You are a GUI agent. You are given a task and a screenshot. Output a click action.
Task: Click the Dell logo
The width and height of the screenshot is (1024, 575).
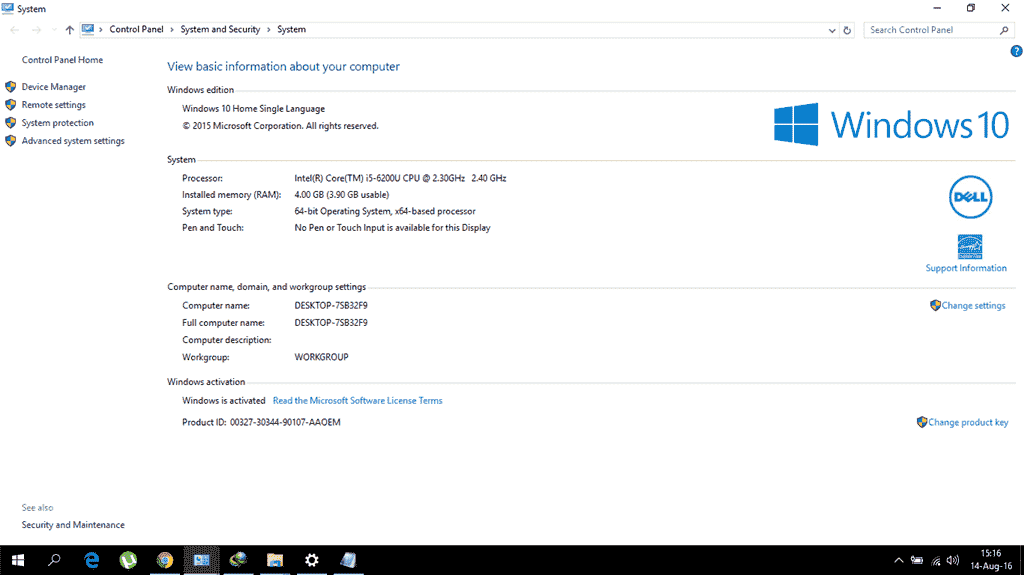(x=970, y=197)
